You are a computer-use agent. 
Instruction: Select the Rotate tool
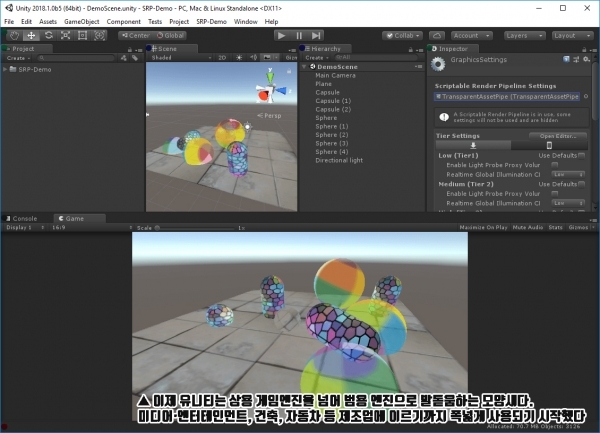[49, 36]
